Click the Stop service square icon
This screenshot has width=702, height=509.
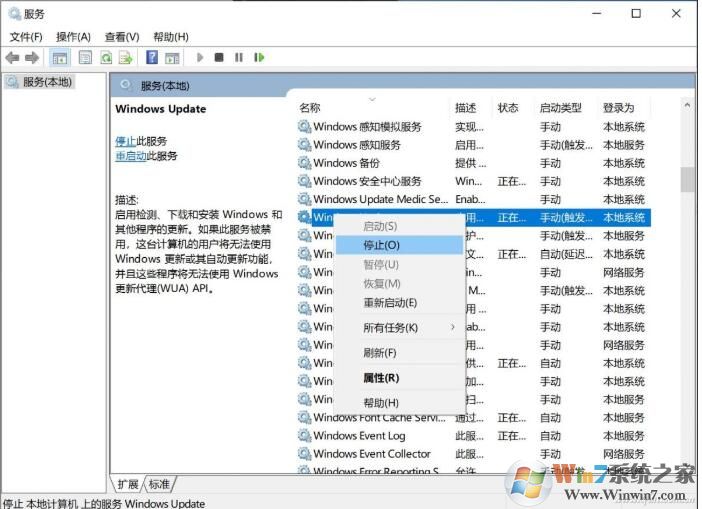pos(219,57)
